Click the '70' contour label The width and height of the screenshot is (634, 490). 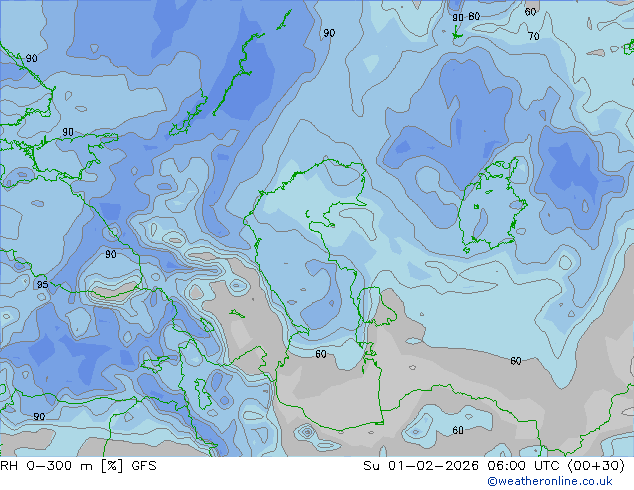pos(534,36)
